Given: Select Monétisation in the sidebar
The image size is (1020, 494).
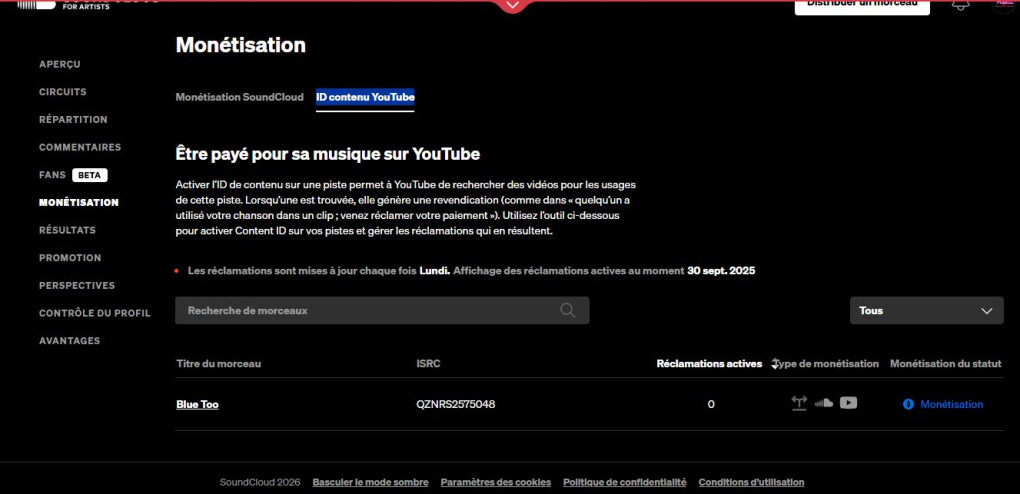Looking at the screenshot, I should (79, 202).
